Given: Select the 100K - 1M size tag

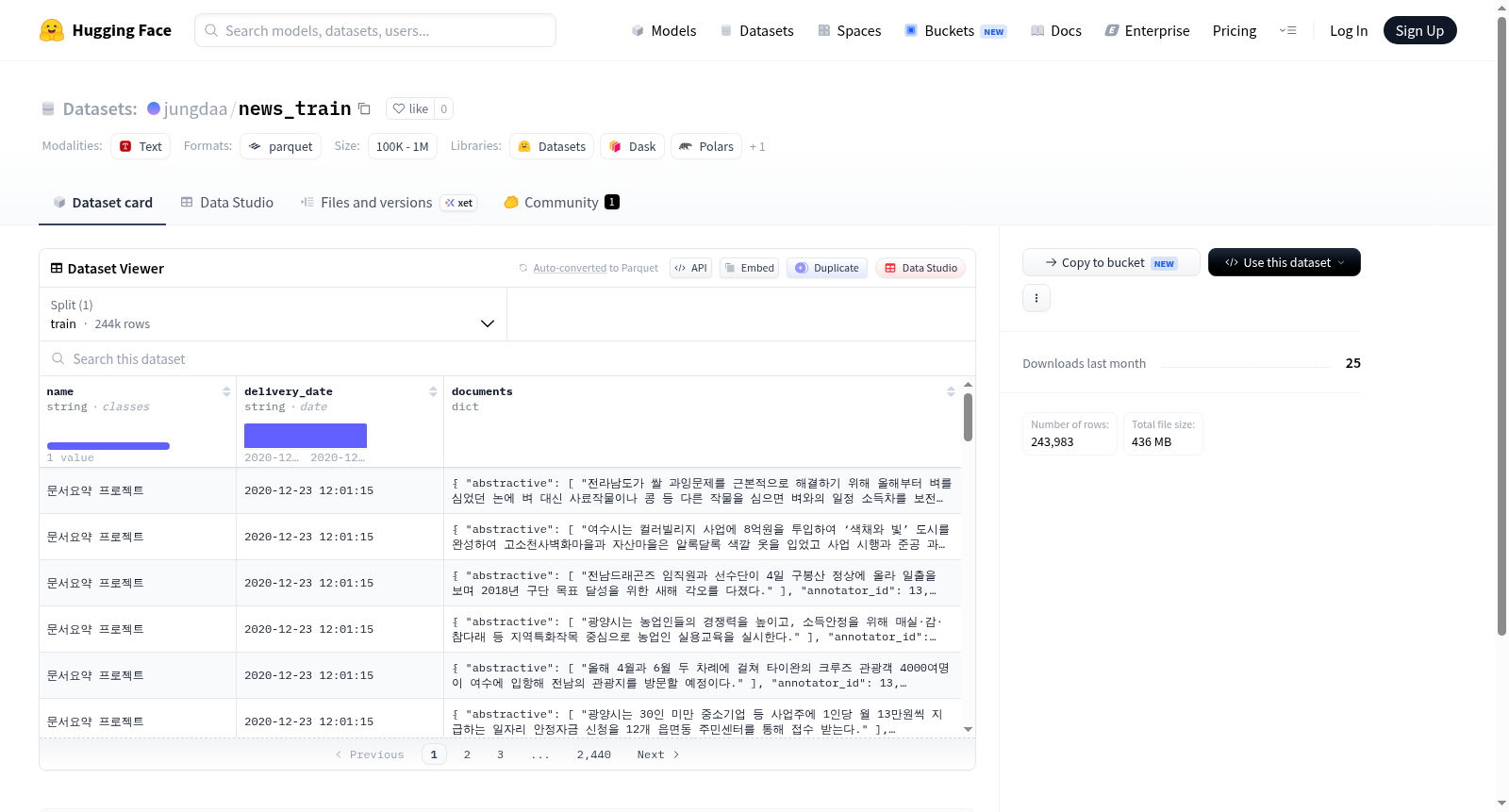Looking at the screenshot, I should click(x=403, y=146).
